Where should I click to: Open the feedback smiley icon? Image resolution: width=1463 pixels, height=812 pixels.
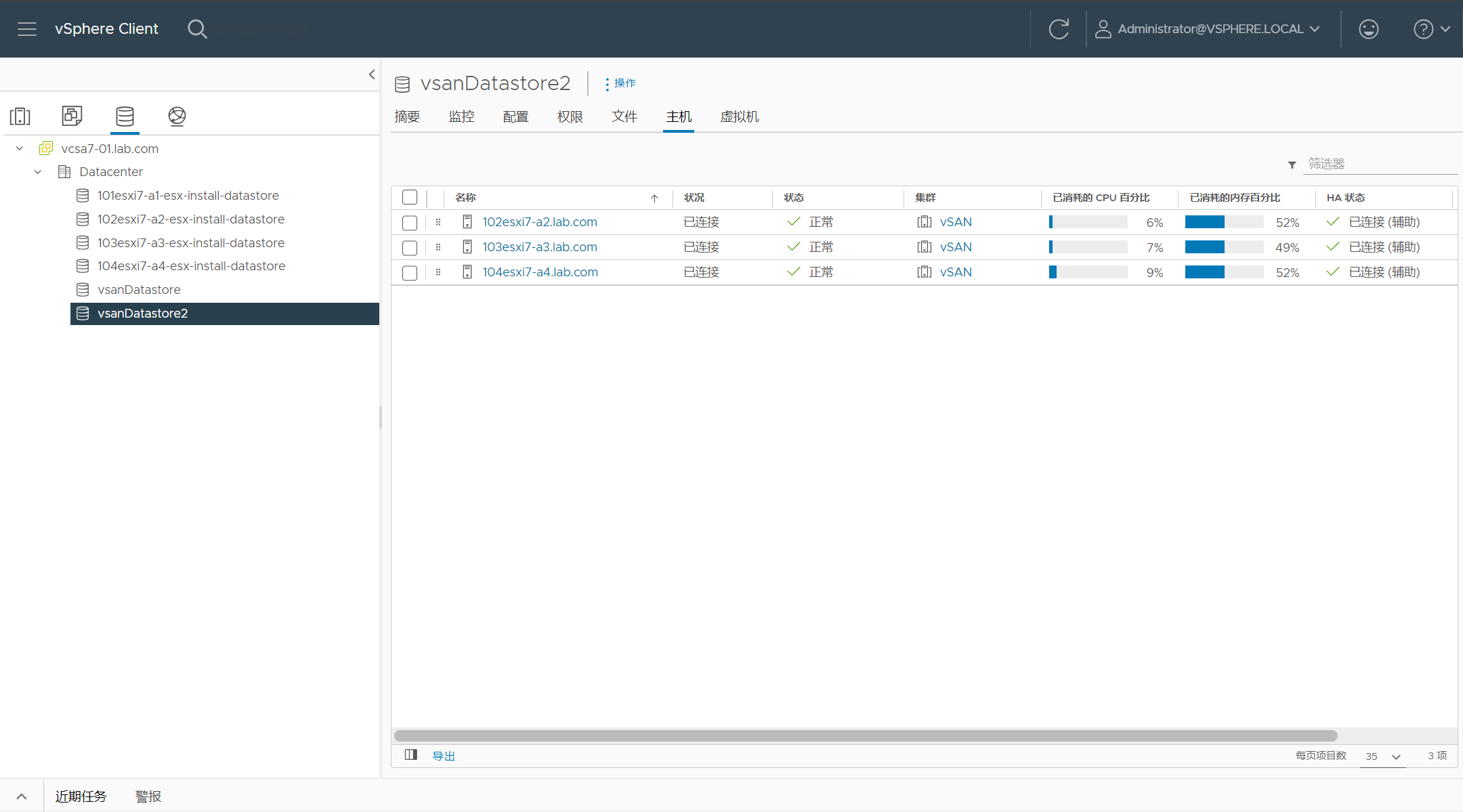tap(1369, 29)
